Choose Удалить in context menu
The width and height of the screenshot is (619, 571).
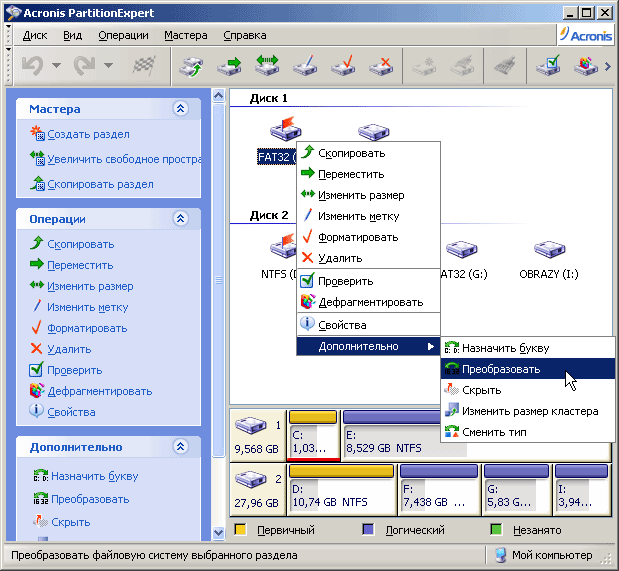(368, 258)
